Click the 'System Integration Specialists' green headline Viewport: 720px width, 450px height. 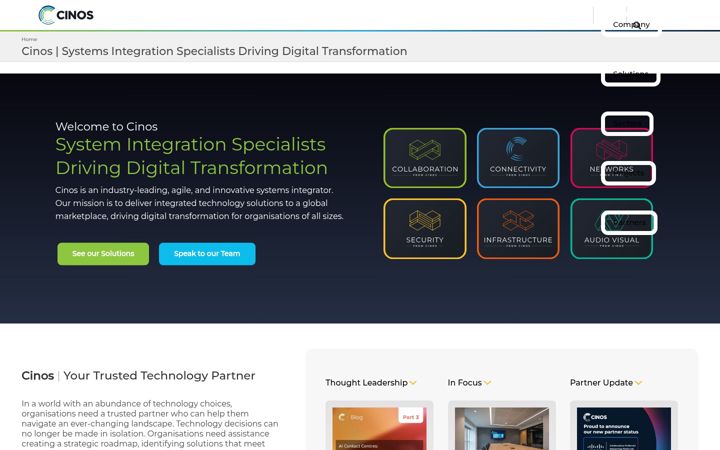tap(191, 145)
